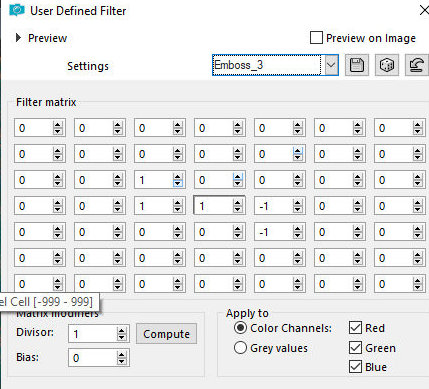This screenshot has height=389, width=429.
Task: Click the top-left cell of the filter matrix
Action: click(33, 128)
